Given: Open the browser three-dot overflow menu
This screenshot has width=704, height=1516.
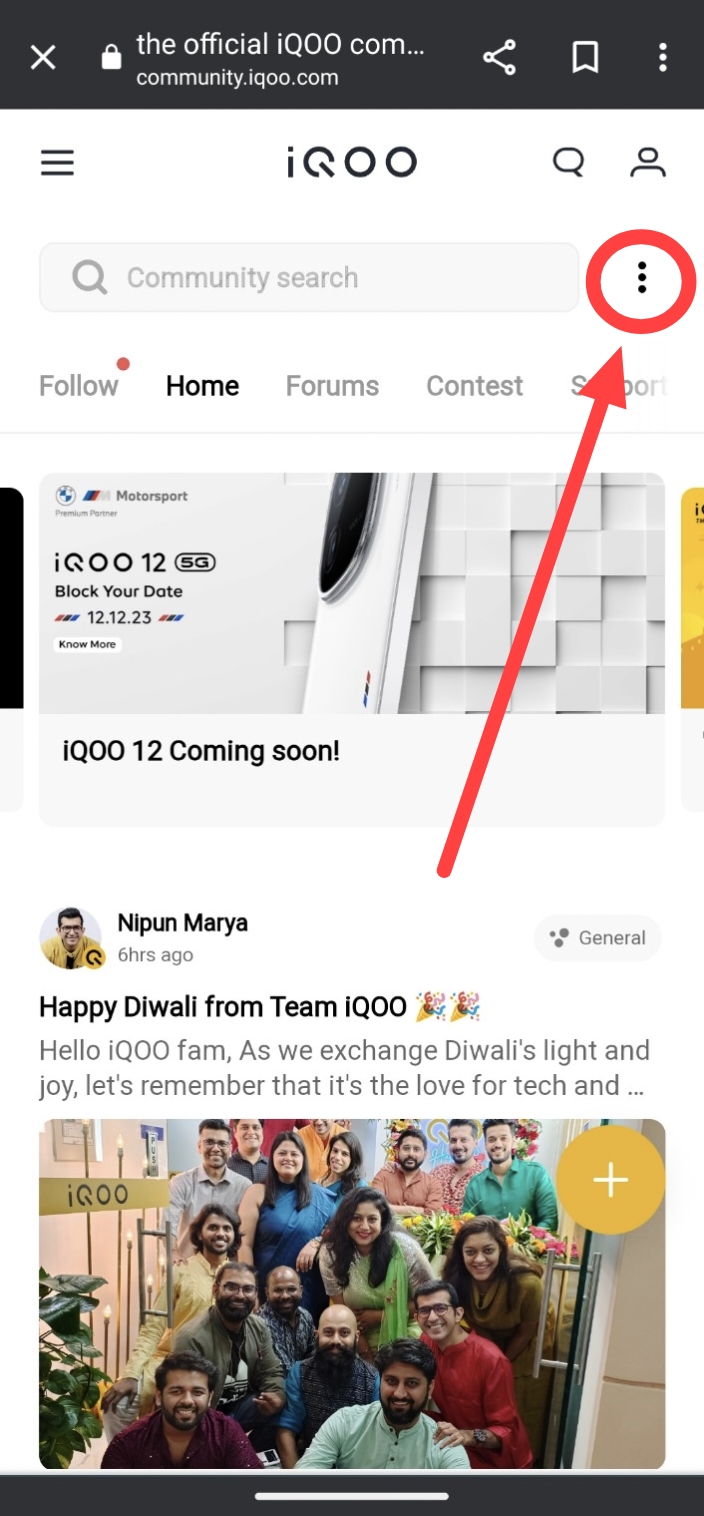Looking at the screenshot, I should (663, 56).
